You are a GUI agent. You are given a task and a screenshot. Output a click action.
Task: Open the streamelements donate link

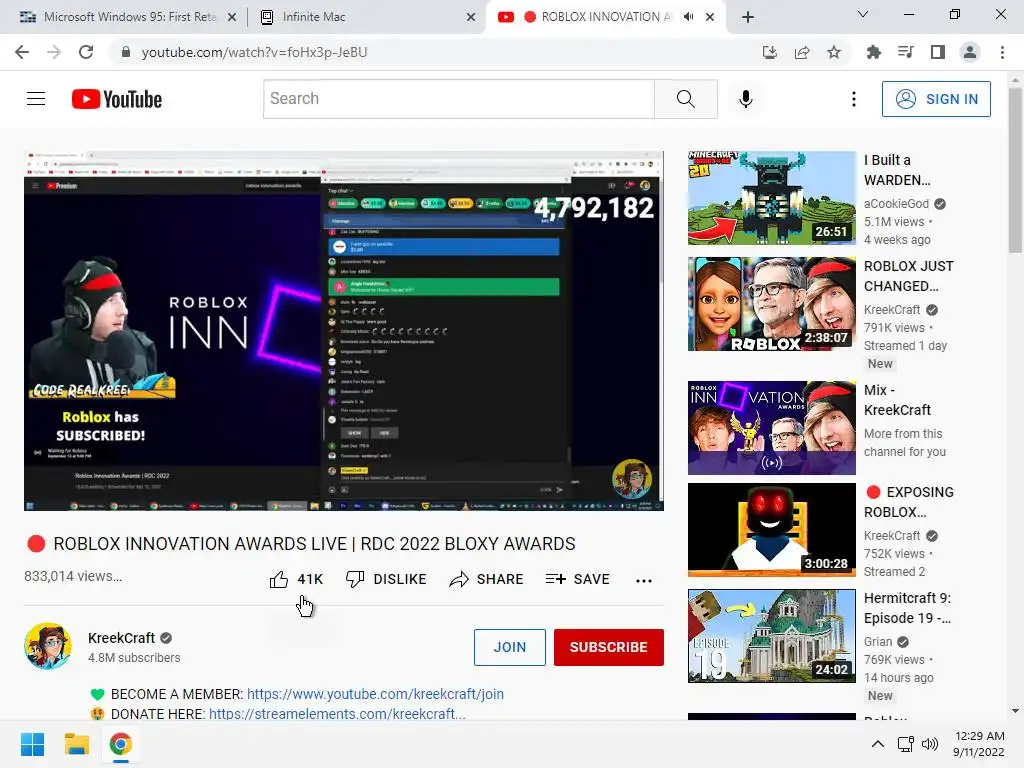click(337, 714)
